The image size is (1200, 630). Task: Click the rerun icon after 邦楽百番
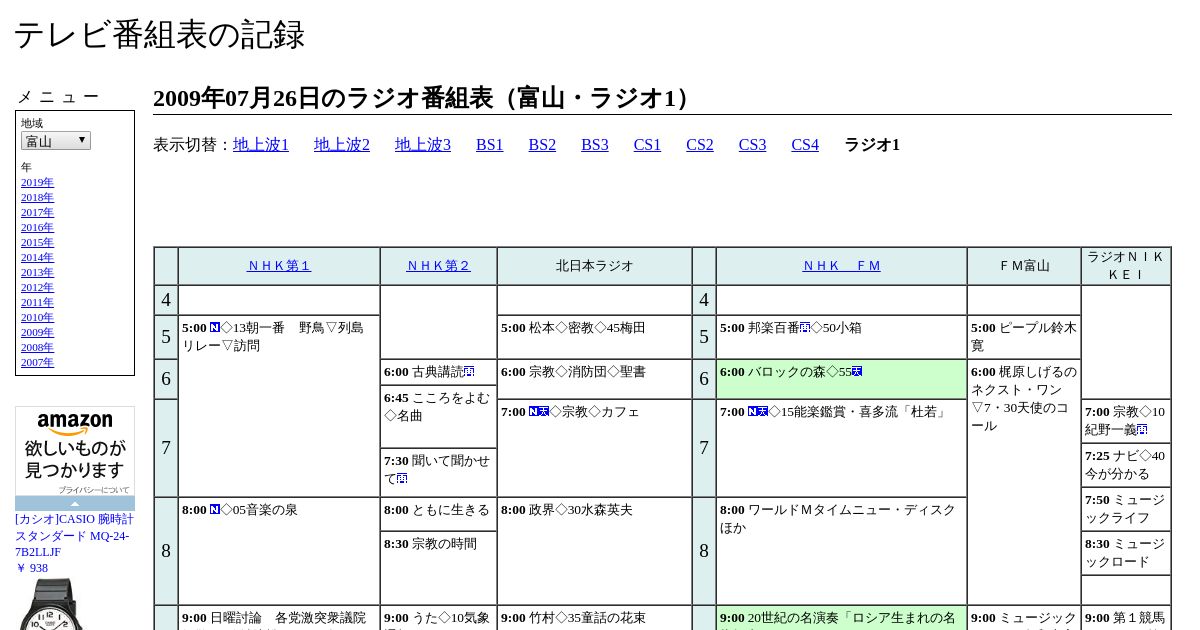point(805,328)
